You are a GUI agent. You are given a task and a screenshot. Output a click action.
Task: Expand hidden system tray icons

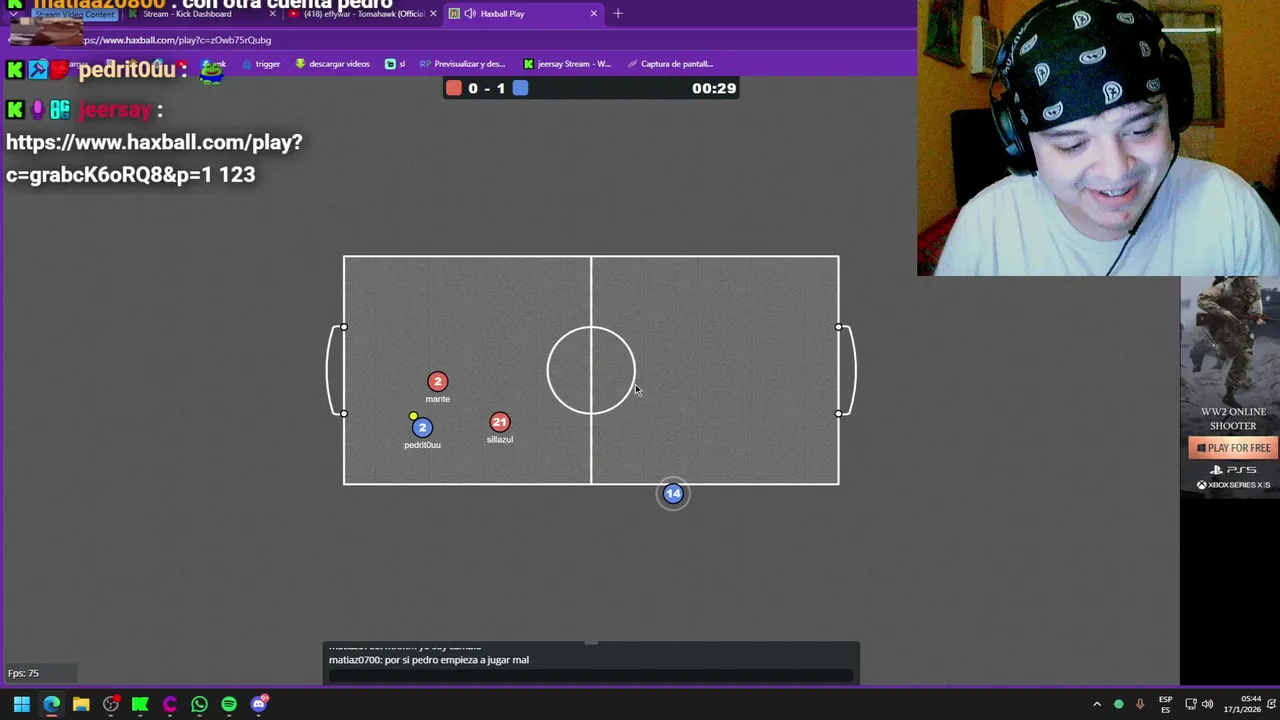coord(1097,704)
